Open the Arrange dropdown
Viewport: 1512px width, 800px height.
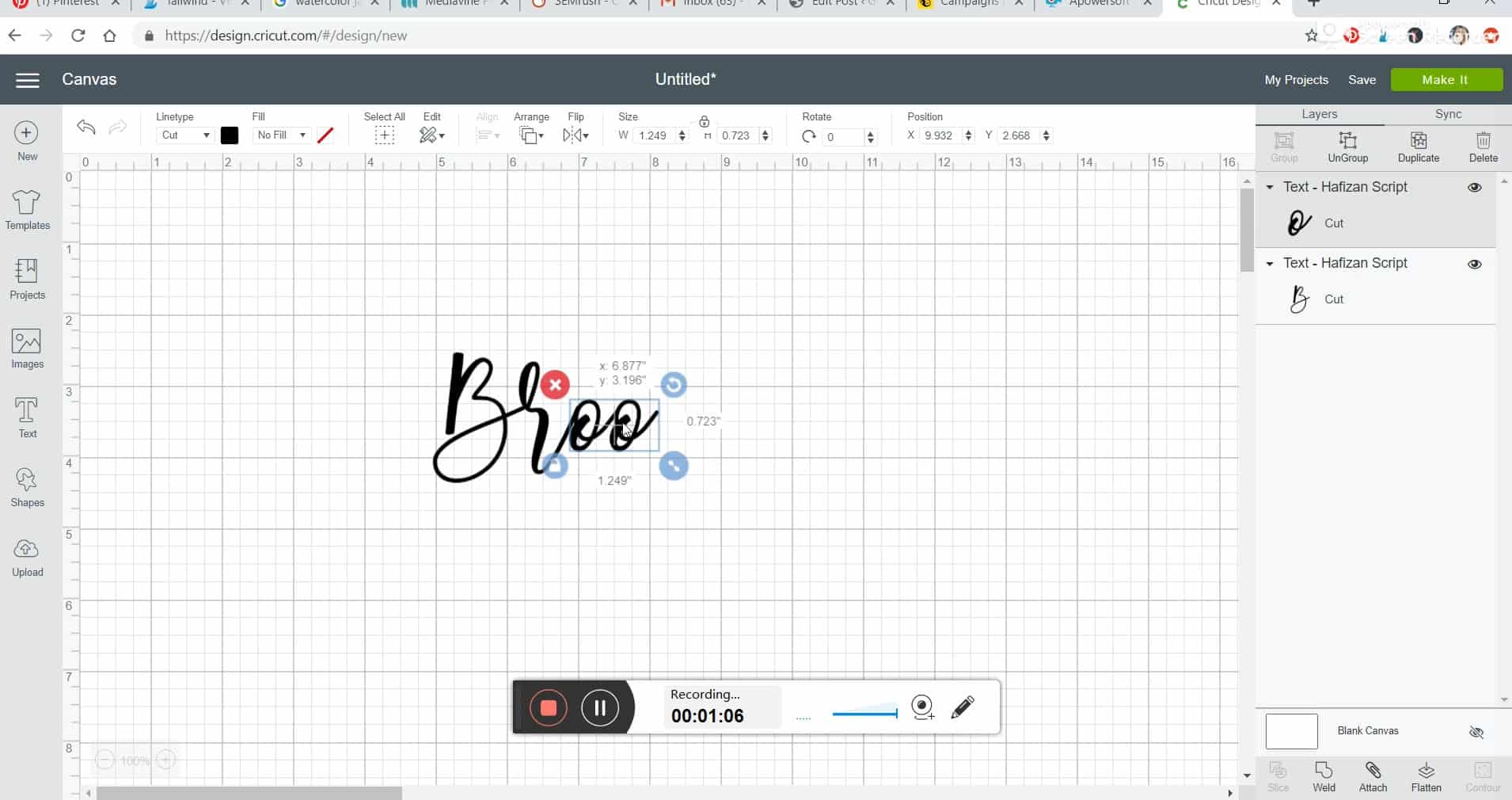click(x=531, y=135)
